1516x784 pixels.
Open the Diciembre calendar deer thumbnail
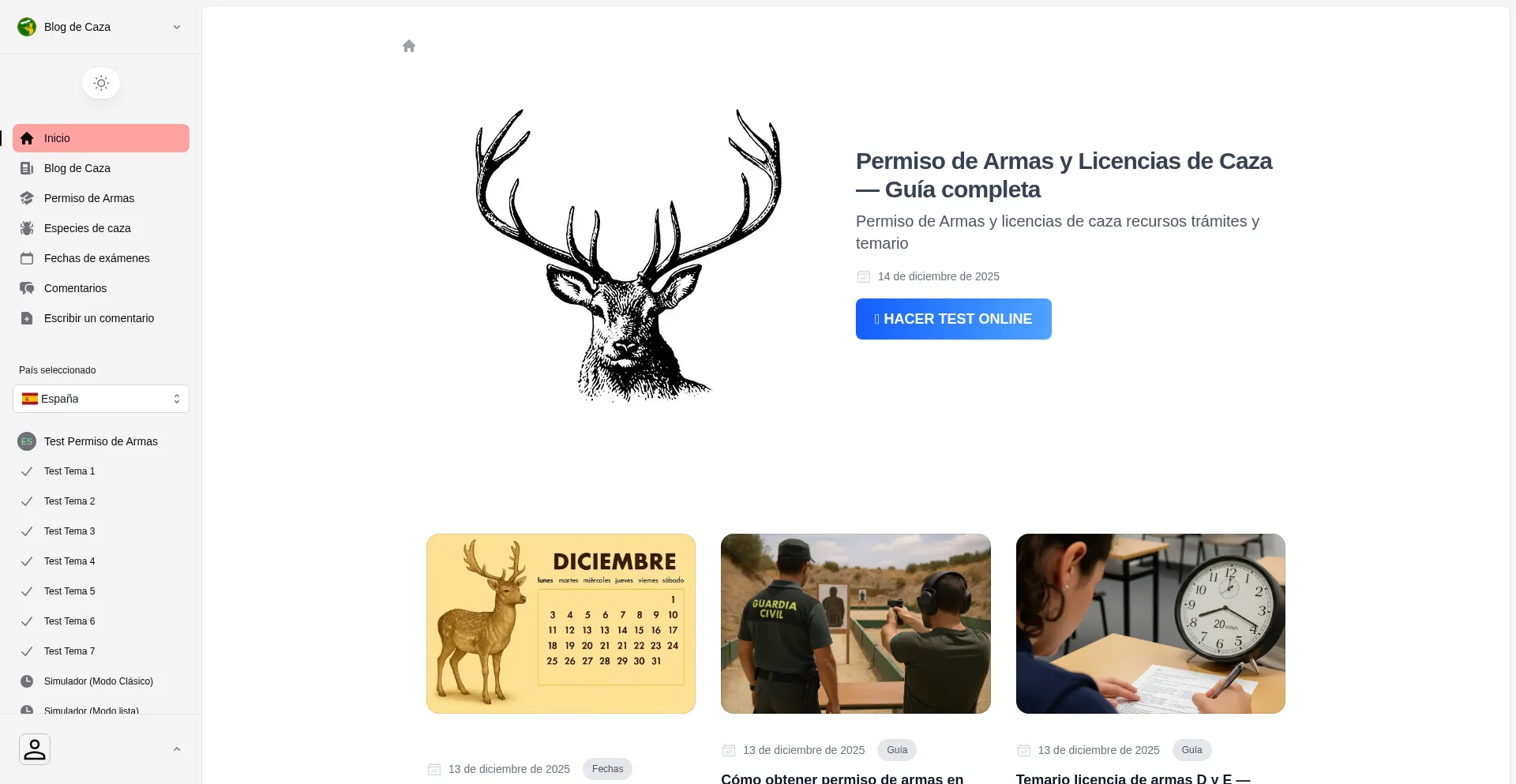(561, 624)
